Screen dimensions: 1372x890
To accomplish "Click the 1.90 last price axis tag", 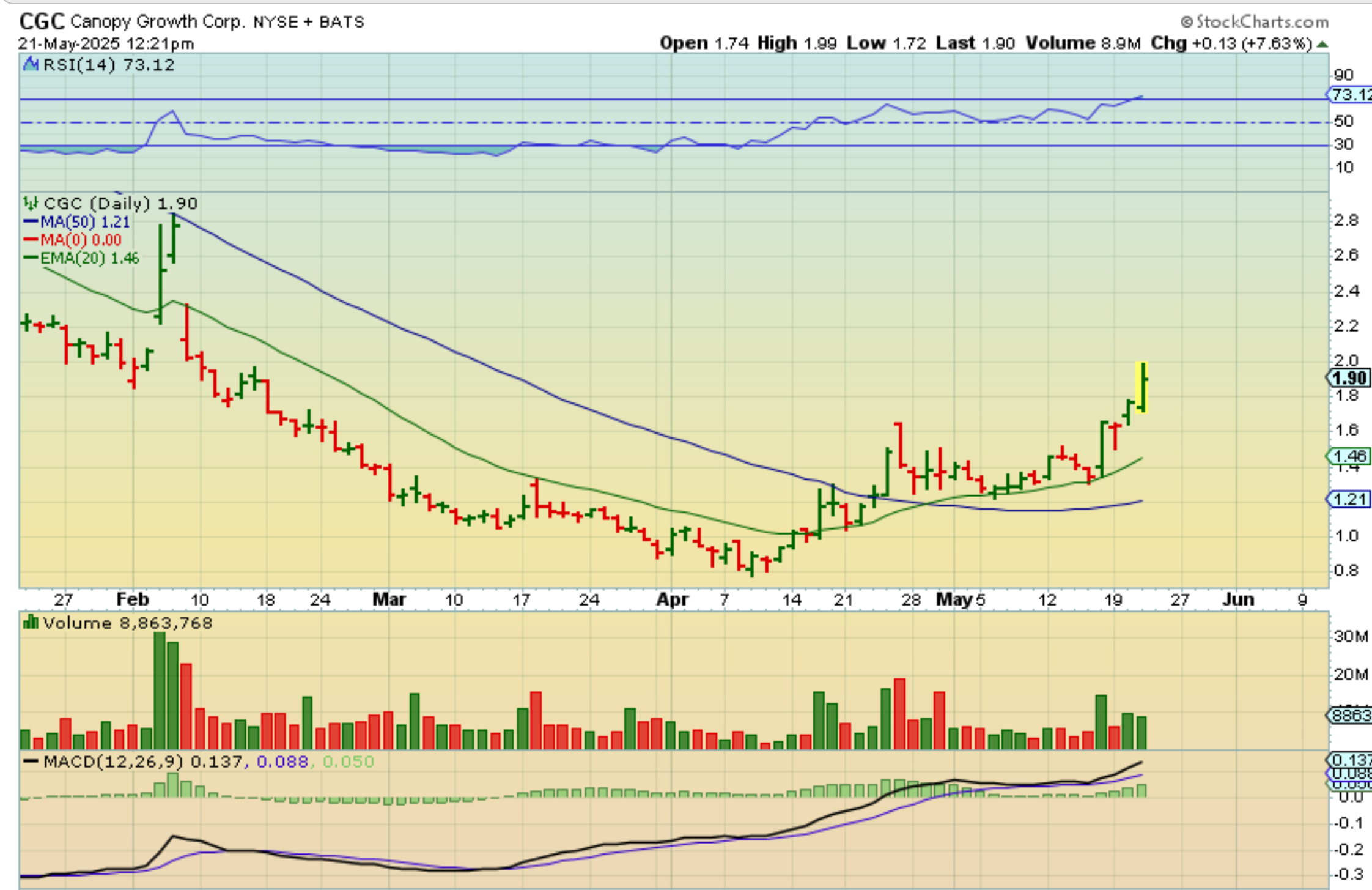I will [x=1349, y=378].
